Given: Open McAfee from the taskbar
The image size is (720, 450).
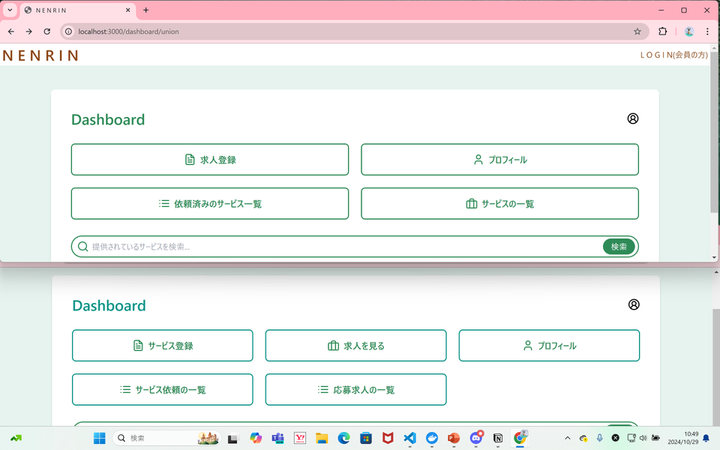Looking at the screenshot, I should [388, 438].
